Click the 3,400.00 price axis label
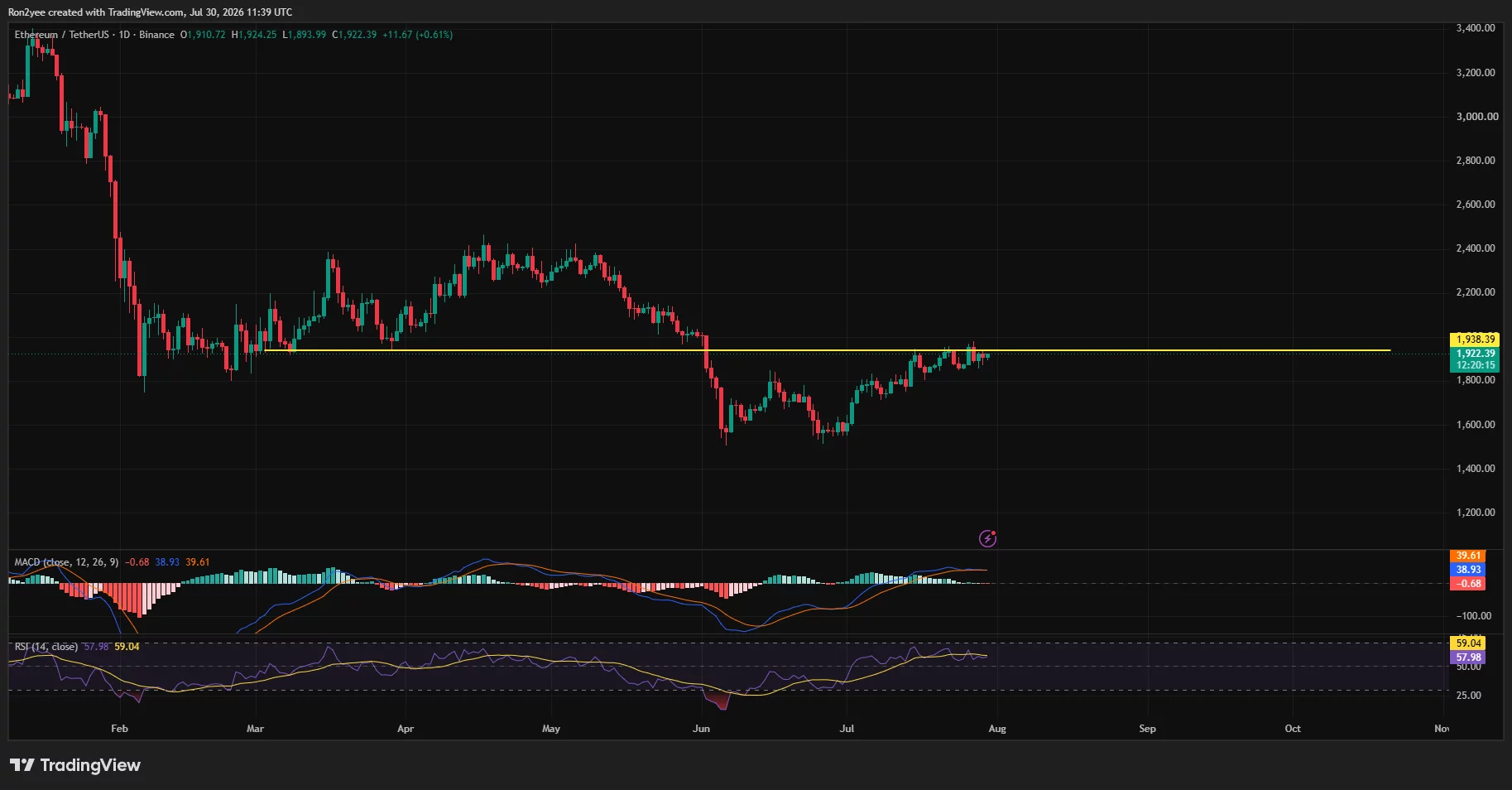 1475,28
